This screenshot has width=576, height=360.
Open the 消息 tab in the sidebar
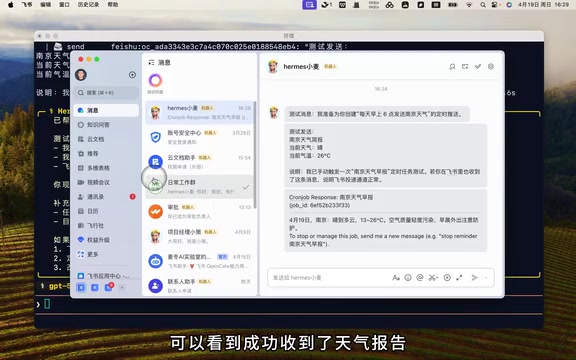tap(106, 110)
